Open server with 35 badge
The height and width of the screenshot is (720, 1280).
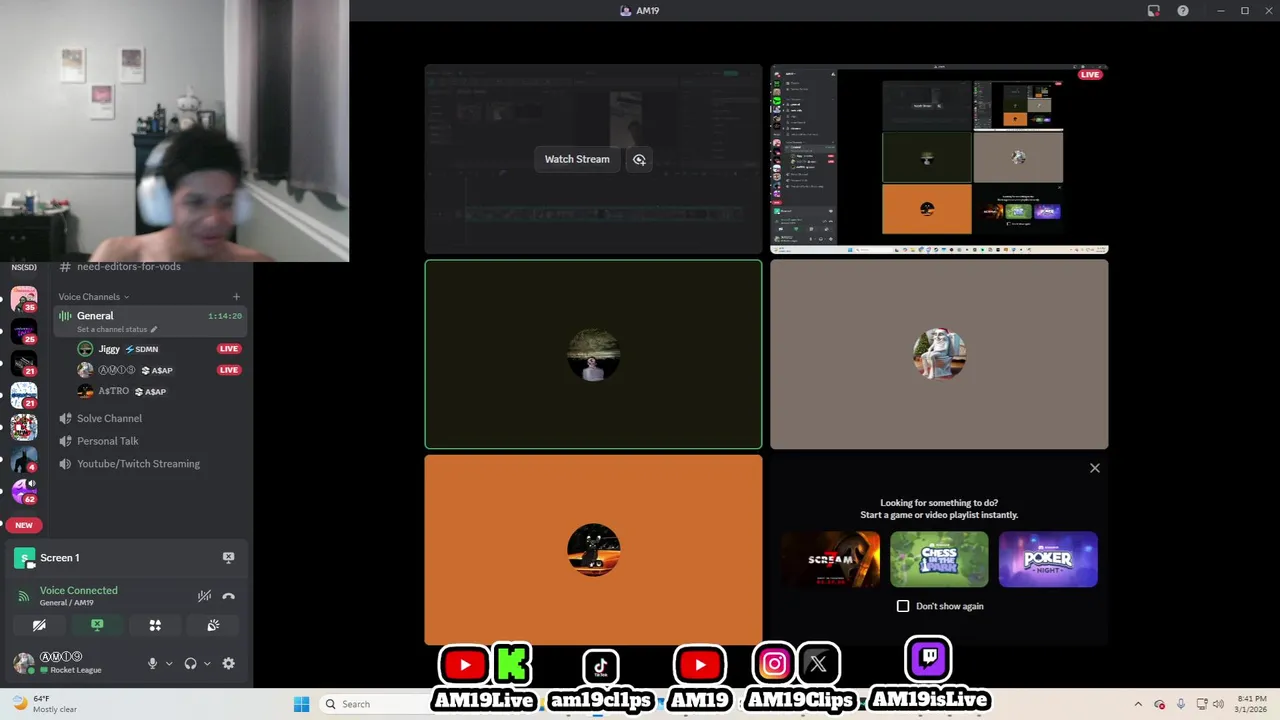(24, 299)
